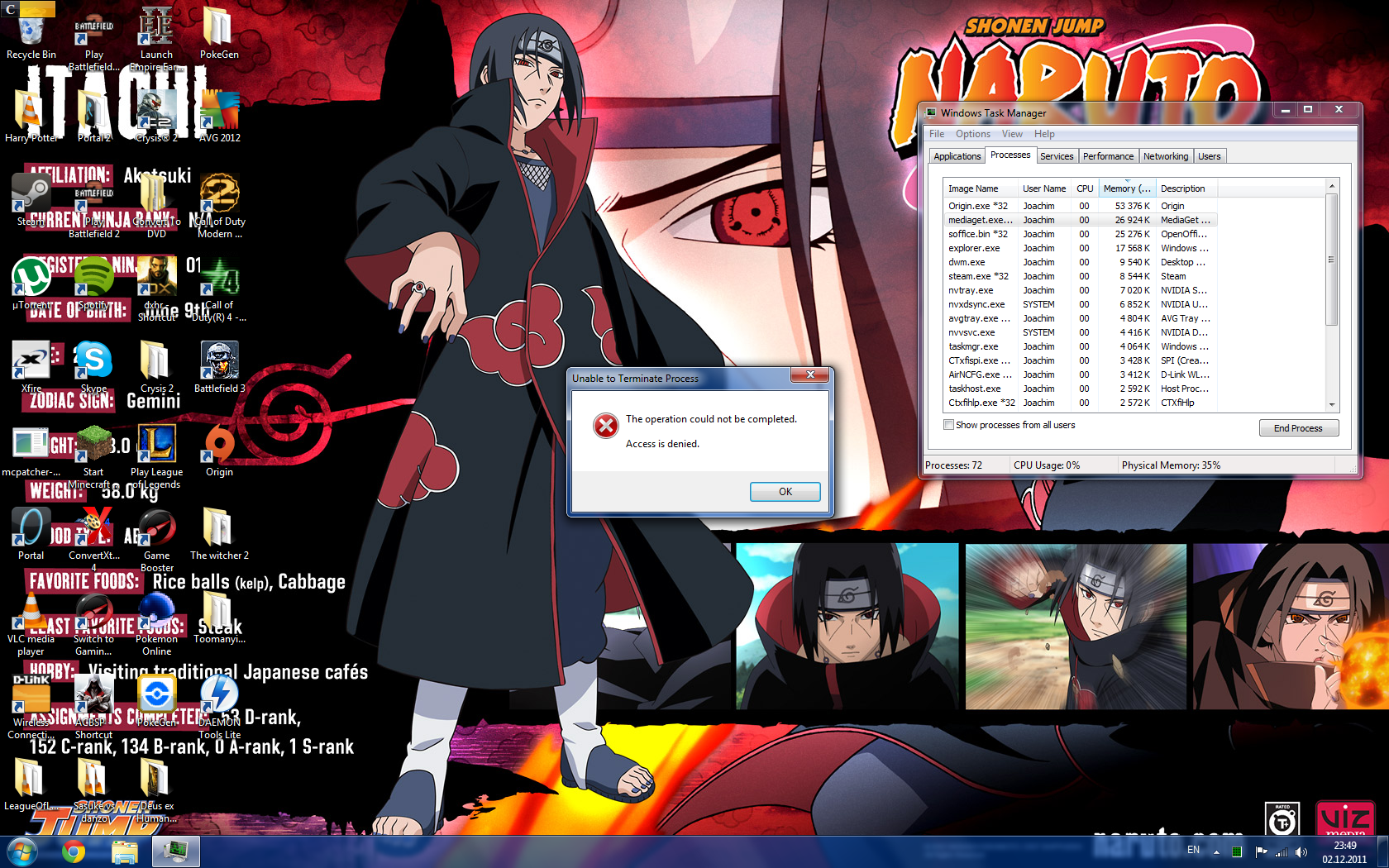Select the taskhost.exe process row
This screenshot has height=868, width=1389.
[x=1080, y=389]
